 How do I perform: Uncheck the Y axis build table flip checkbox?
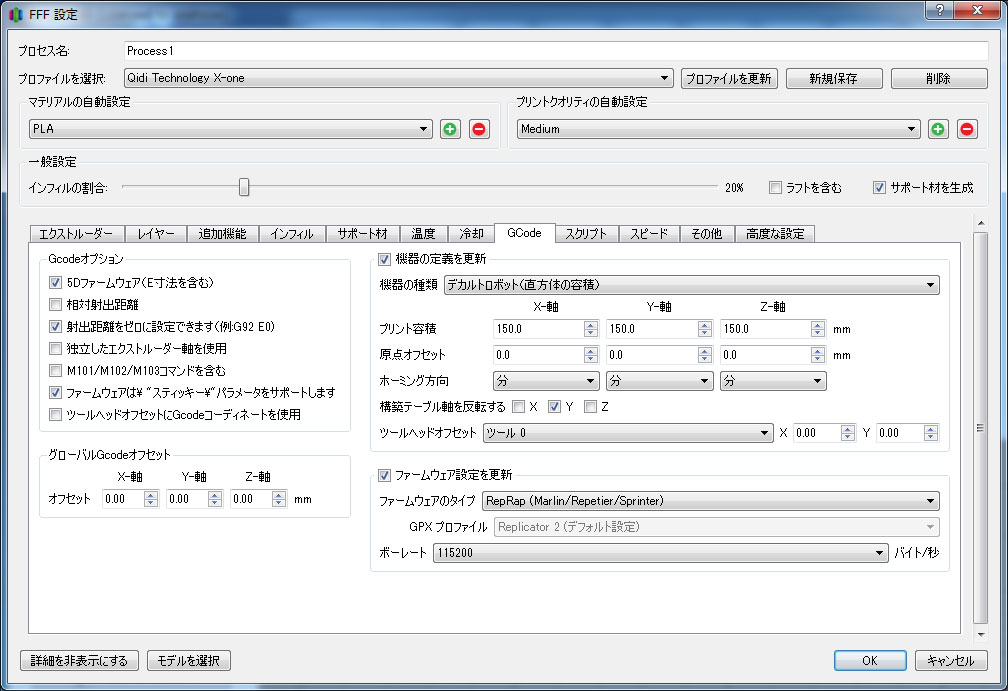554,407
